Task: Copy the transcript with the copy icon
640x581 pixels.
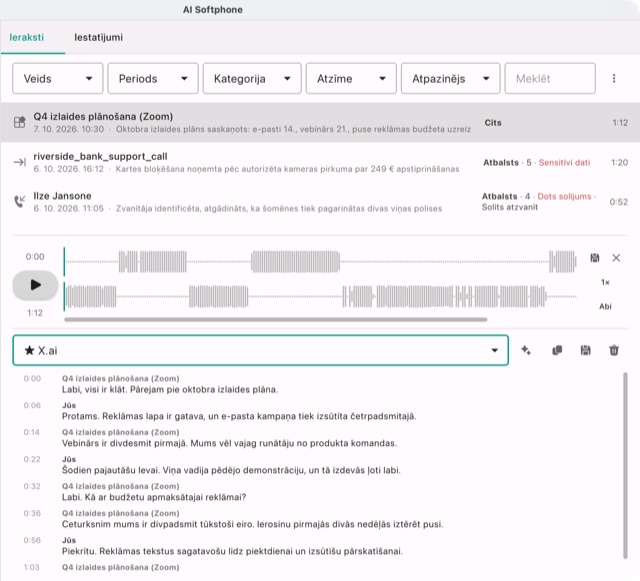Action: 557,350
